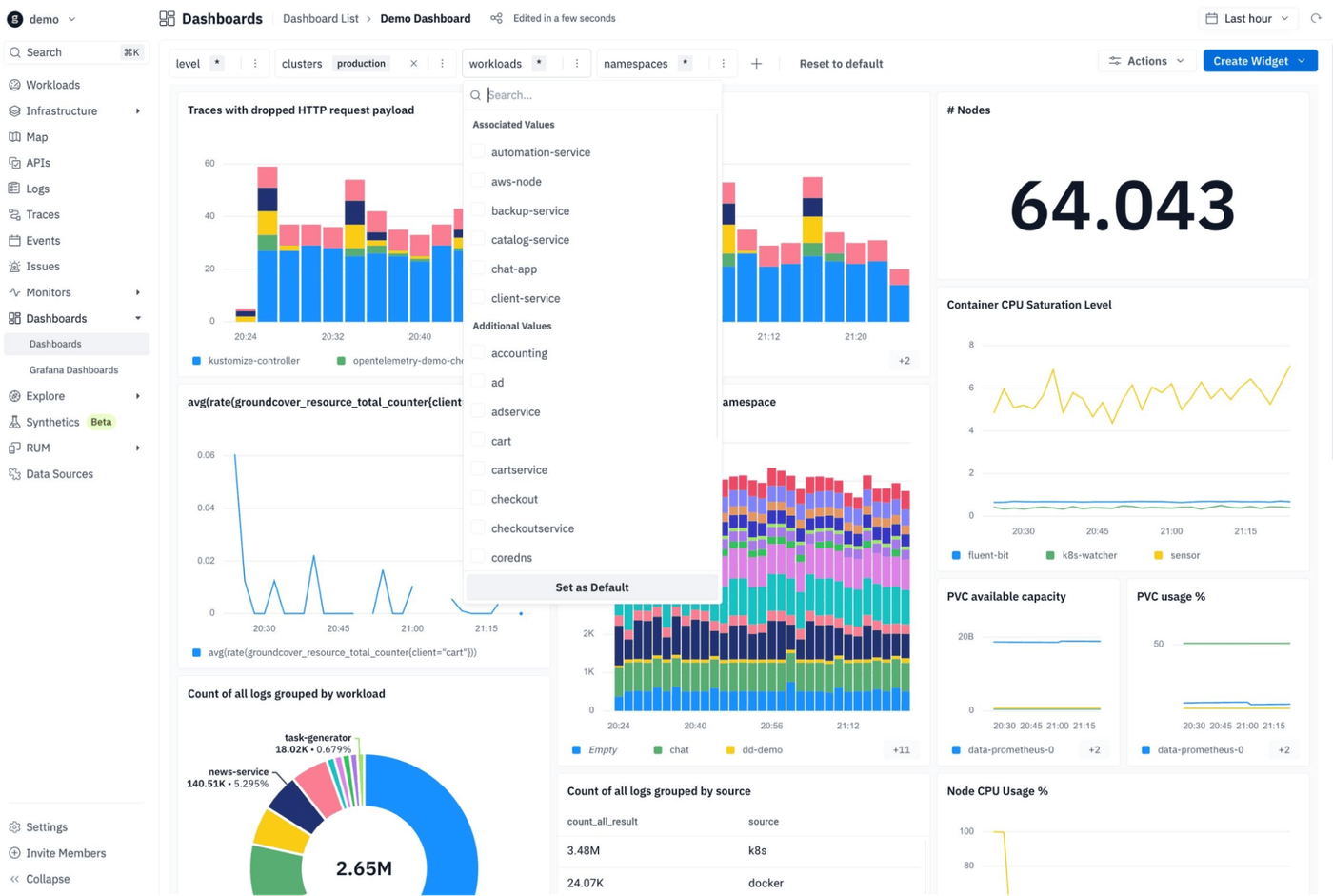Collapse the Dashboards sidebar section
The height and width of the screenshot is (896, 1333).
138,318
